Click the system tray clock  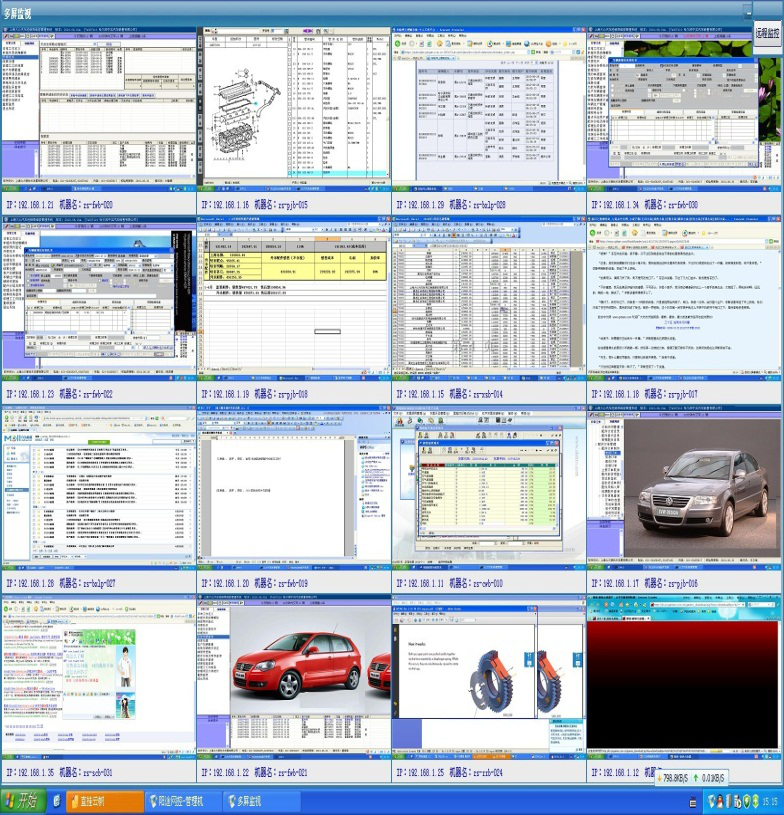(x=770, y=802)
